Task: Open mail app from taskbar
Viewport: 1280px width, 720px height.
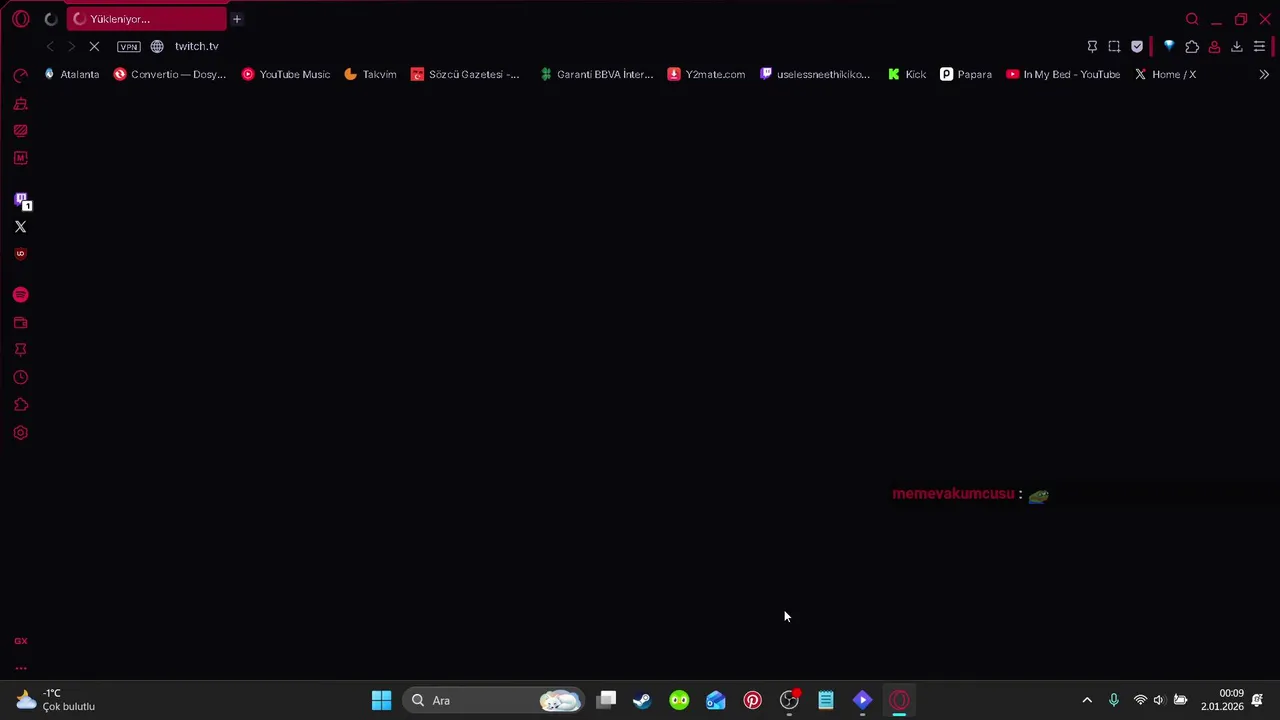Action: (716, 700)
